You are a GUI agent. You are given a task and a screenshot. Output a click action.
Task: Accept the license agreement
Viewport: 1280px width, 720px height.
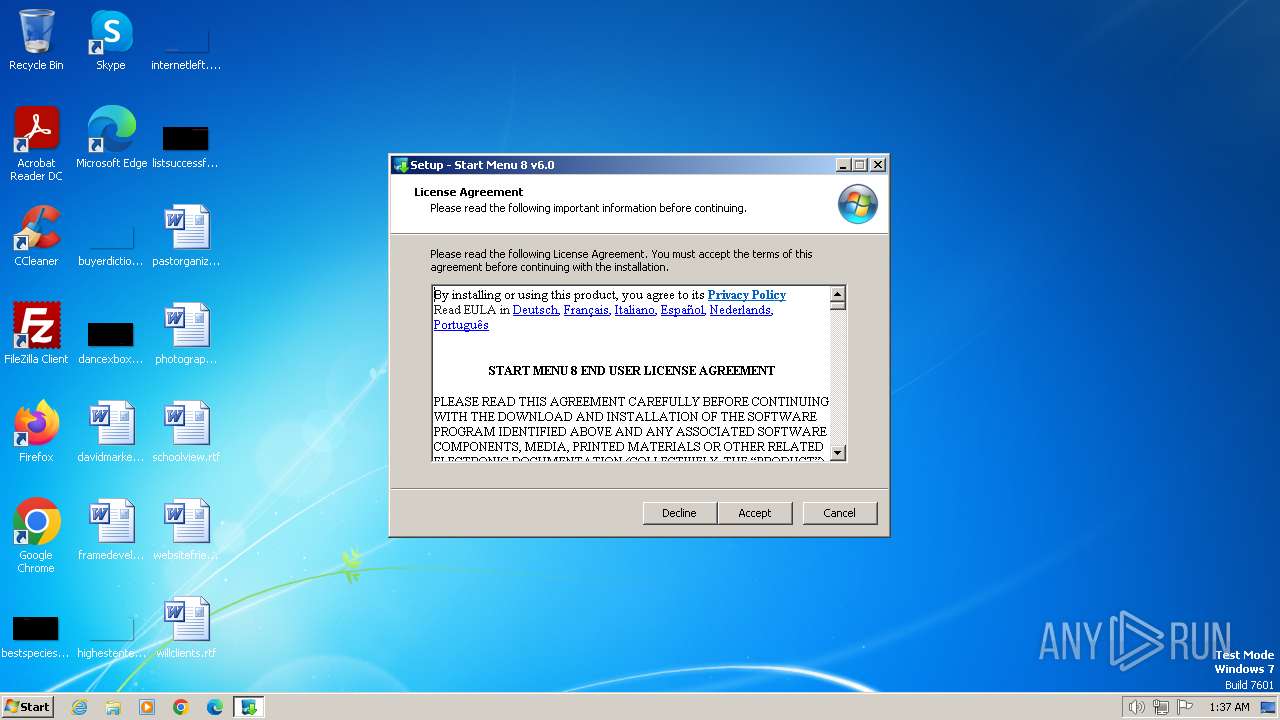click(x=755, y=513)
